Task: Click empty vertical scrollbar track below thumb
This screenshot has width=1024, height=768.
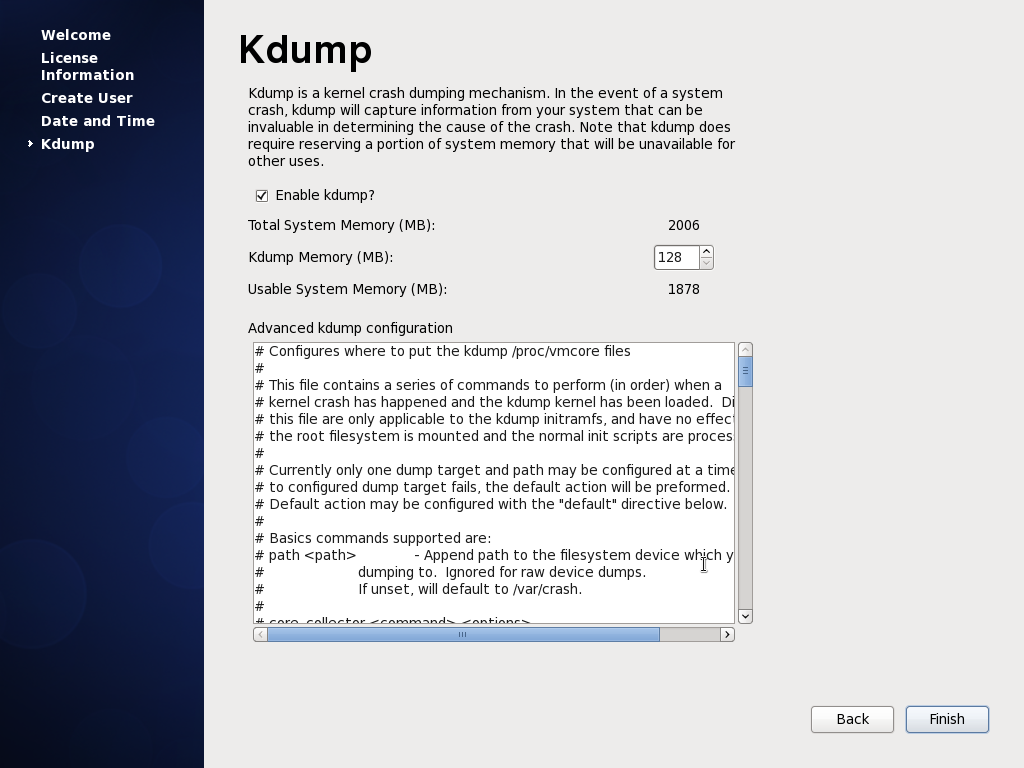Action: pyautogui.click(x=745, y=500)
